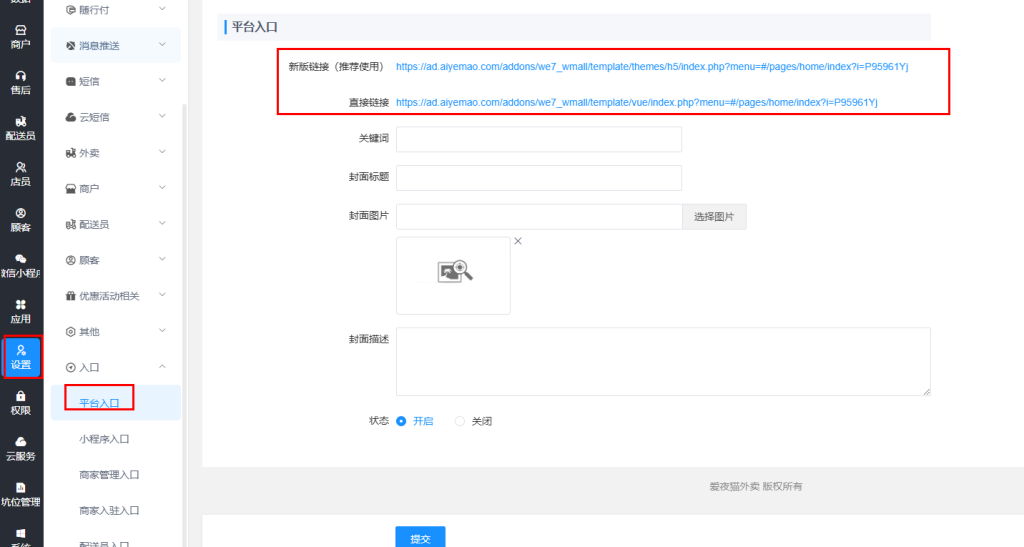Image resolution: width=1024 pixels, height=547 pixels.
Task: Remove cover image with the X icon
Action: [518, 241]
